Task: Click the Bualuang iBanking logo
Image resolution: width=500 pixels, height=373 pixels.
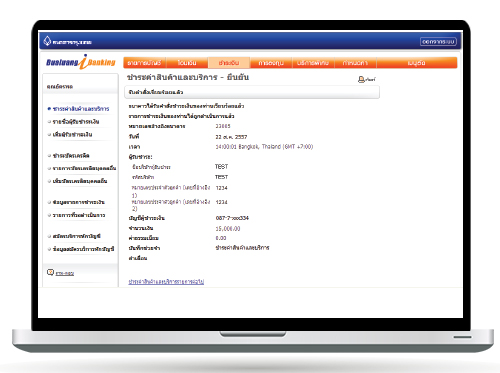Action: pyautogui.click(x=81, y=62)
